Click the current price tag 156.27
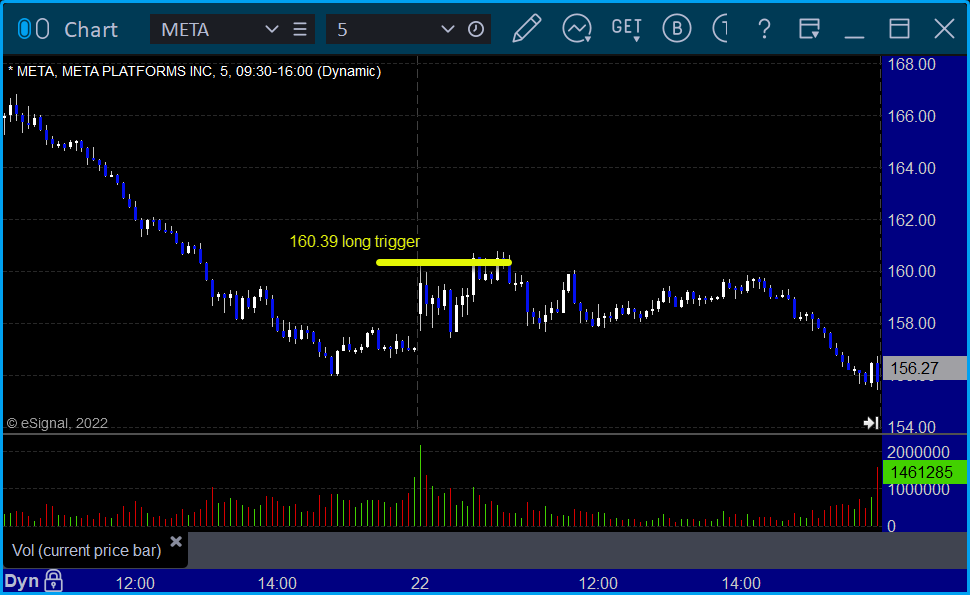The image size is (970, 595). 924,368
